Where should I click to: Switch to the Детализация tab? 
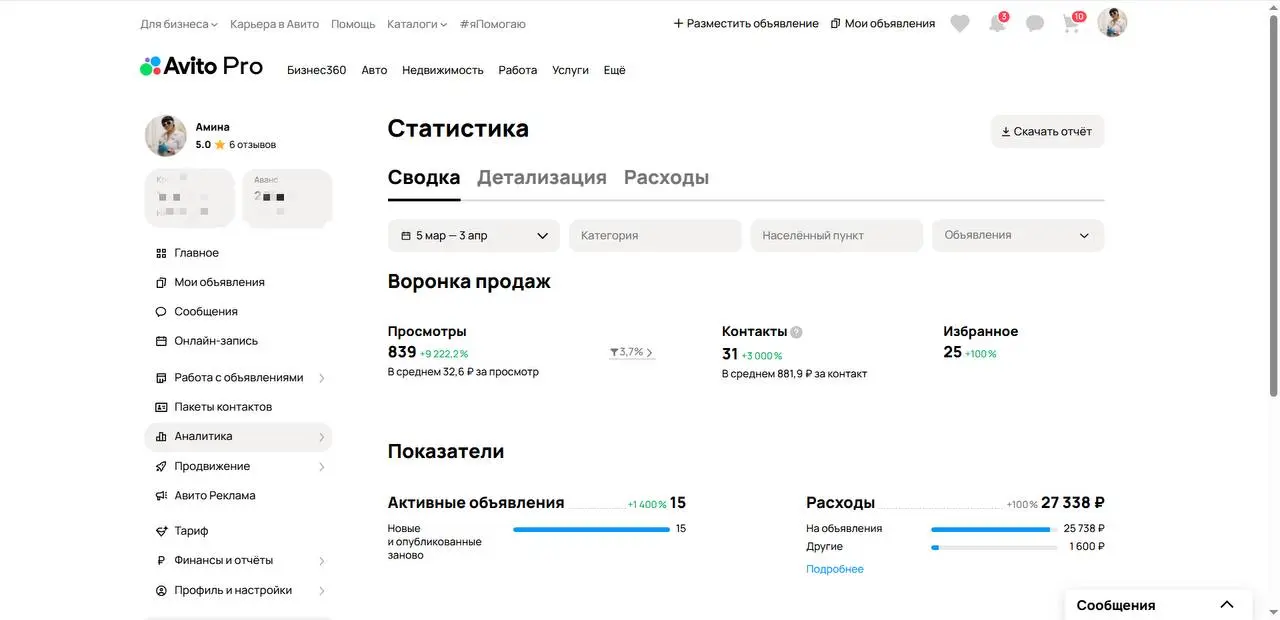click(542, 178)
